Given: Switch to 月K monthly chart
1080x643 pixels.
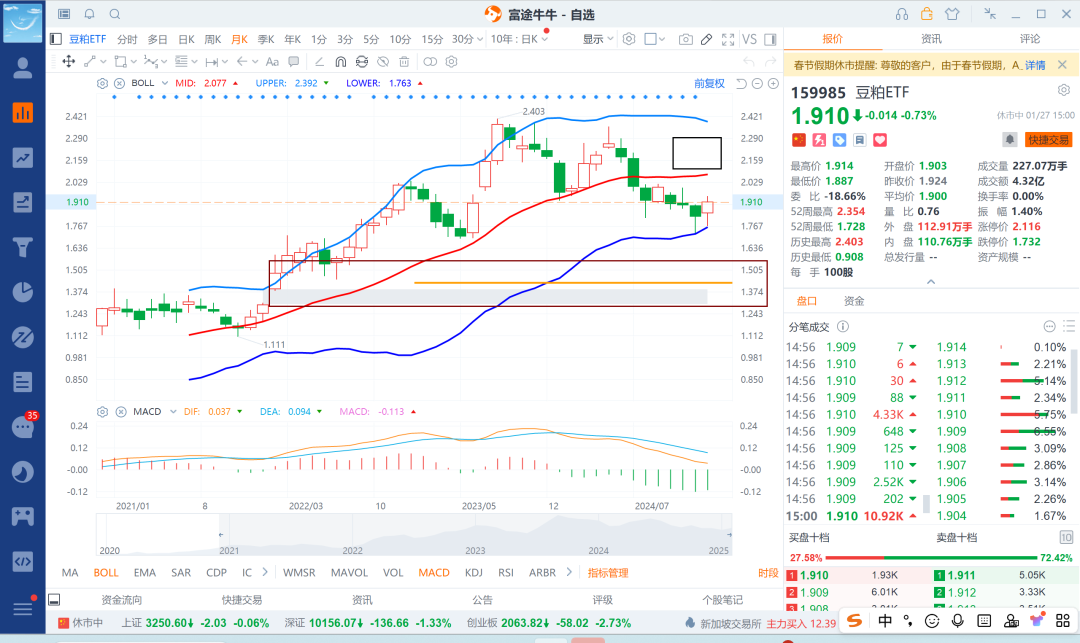Looking at the screenshot, I should click(240, 39).
